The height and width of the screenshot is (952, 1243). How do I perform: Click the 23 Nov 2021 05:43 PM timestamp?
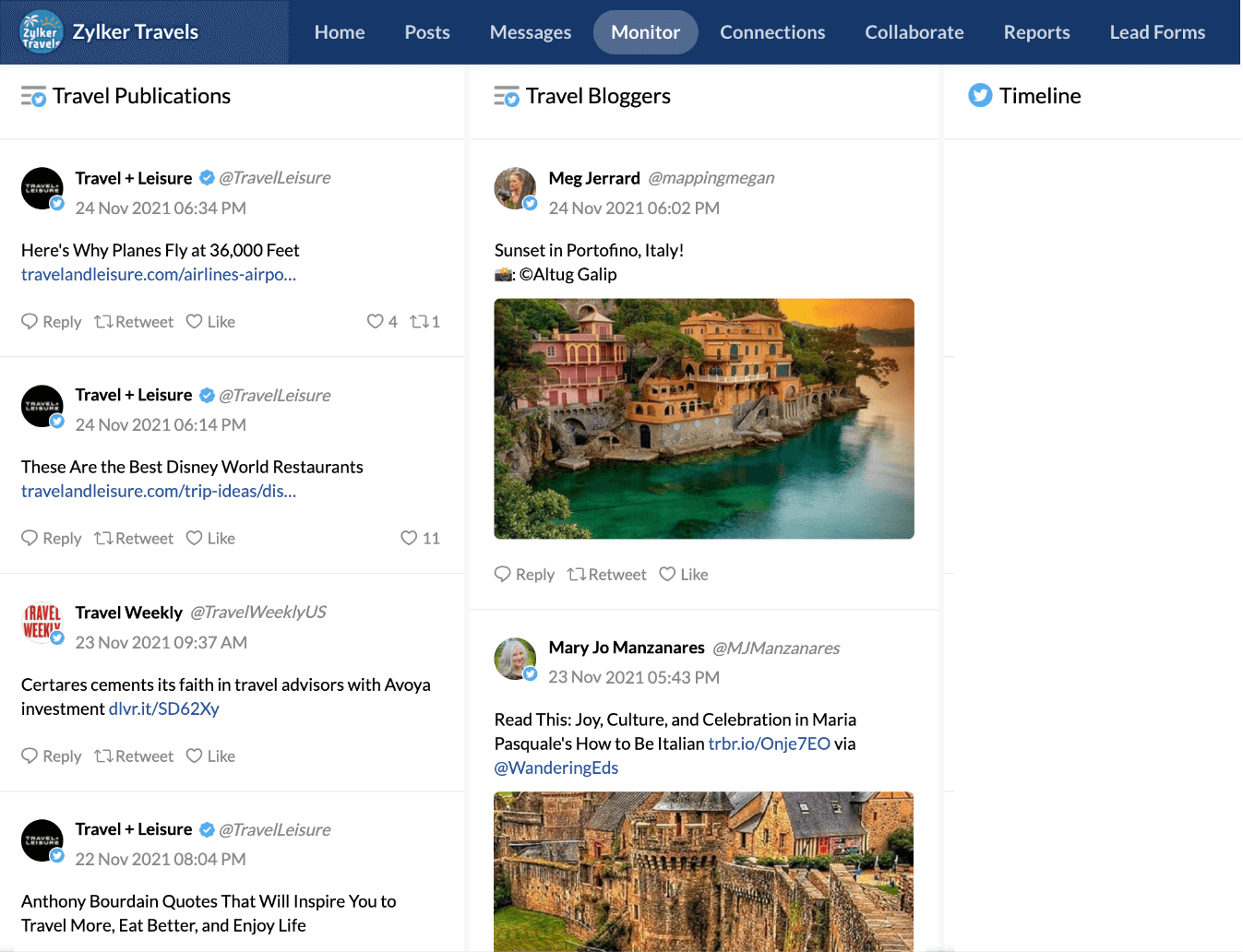click(x=634, y=677)
